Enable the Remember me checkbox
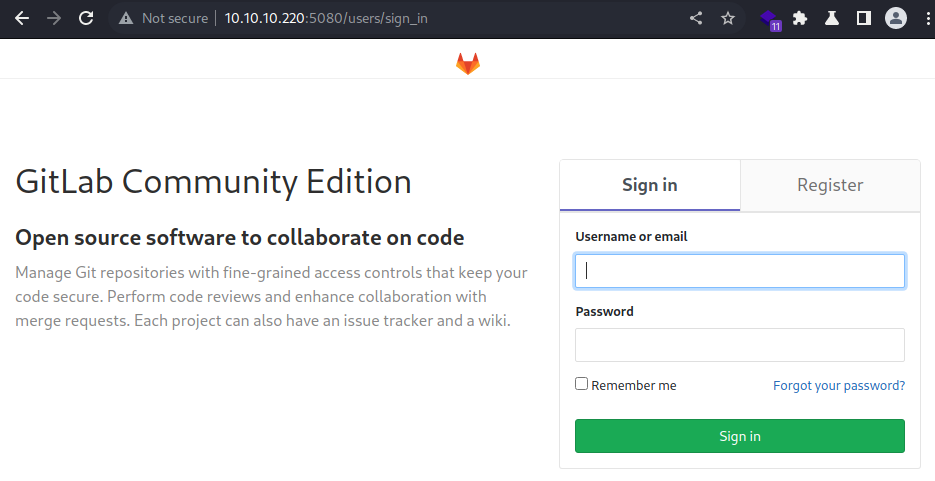 click(x=581, y=384)
